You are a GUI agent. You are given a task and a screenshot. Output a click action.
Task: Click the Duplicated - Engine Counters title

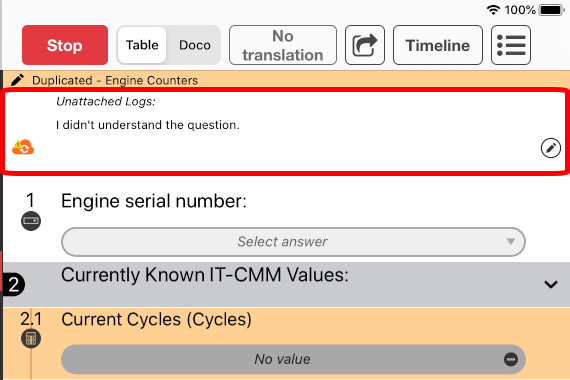click(115, 80)
